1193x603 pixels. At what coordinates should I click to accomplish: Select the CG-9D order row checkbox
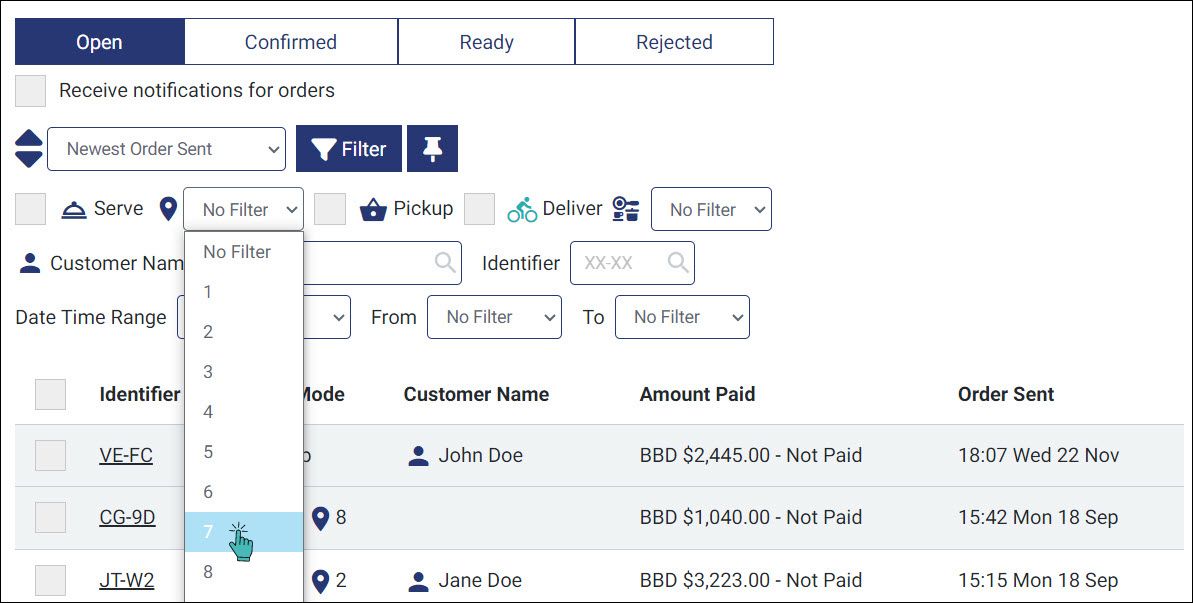pyautogui.click(x=50, y=518)
